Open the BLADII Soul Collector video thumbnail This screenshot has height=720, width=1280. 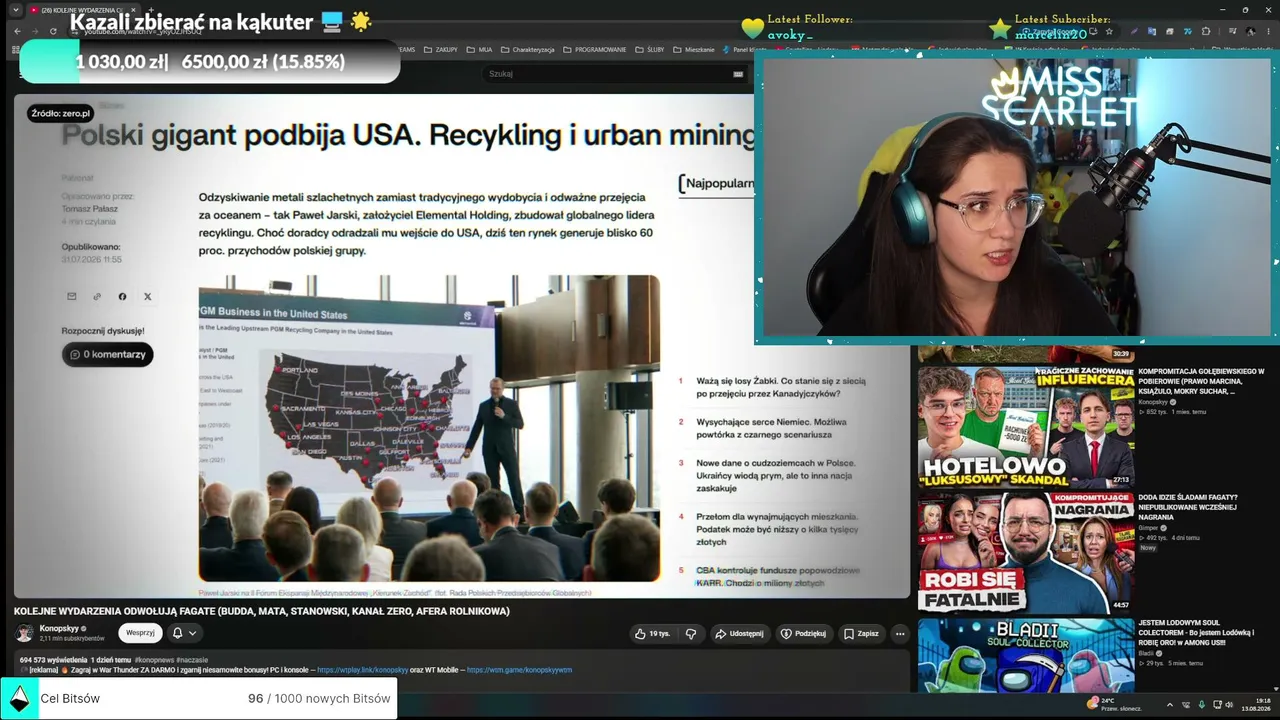(x=1026, y=655)
